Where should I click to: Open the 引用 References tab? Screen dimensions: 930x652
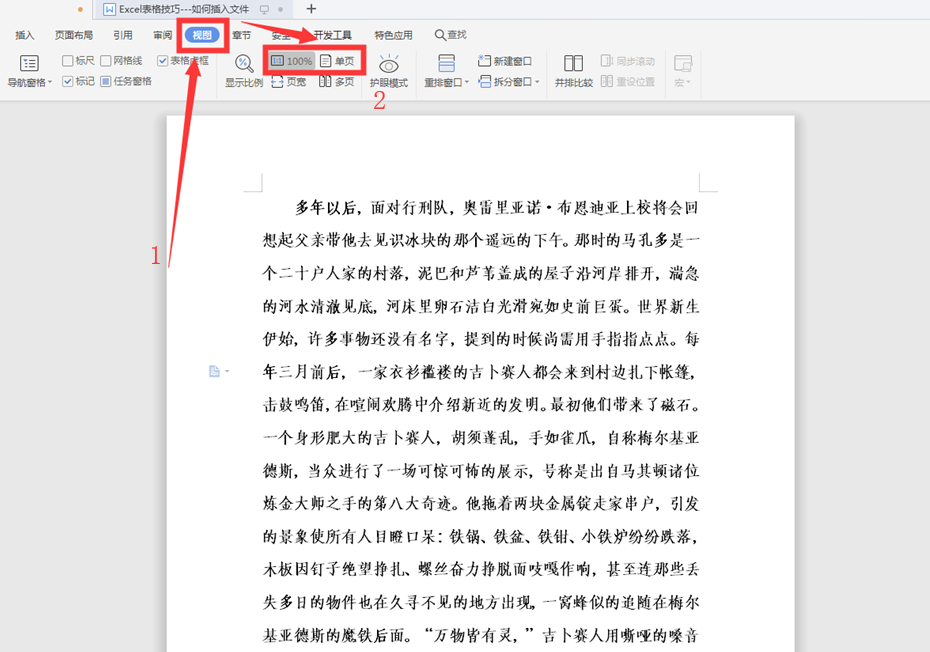click(x=123, y=35)
